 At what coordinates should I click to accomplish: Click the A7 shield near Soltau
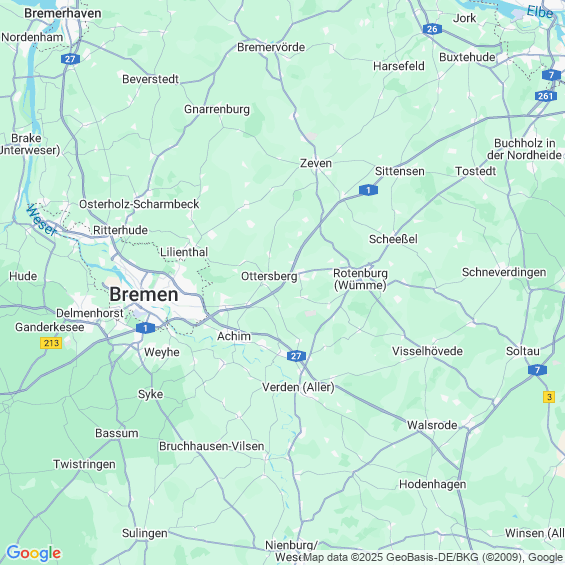pyautogui.click(x=537, y=370)
